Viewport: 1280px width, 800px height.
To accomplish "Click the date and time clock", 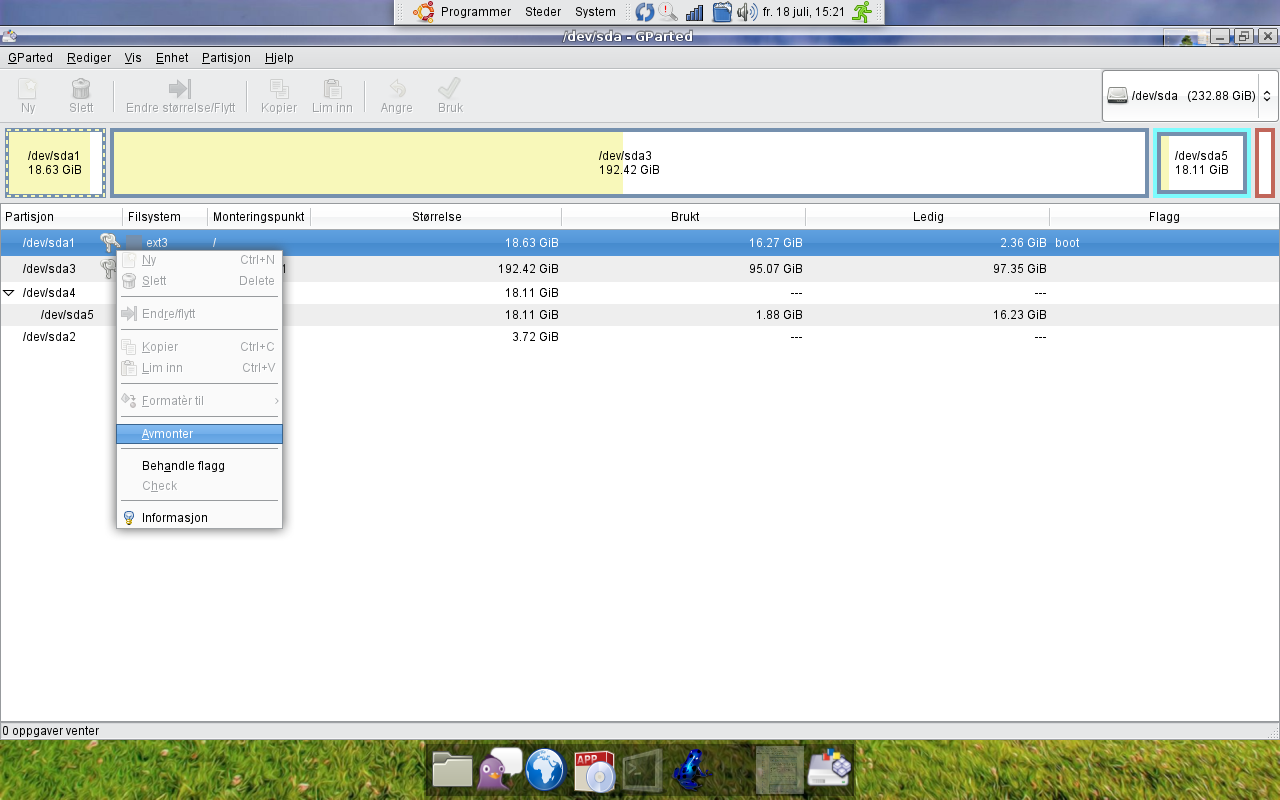I will [x=804, y=12].
